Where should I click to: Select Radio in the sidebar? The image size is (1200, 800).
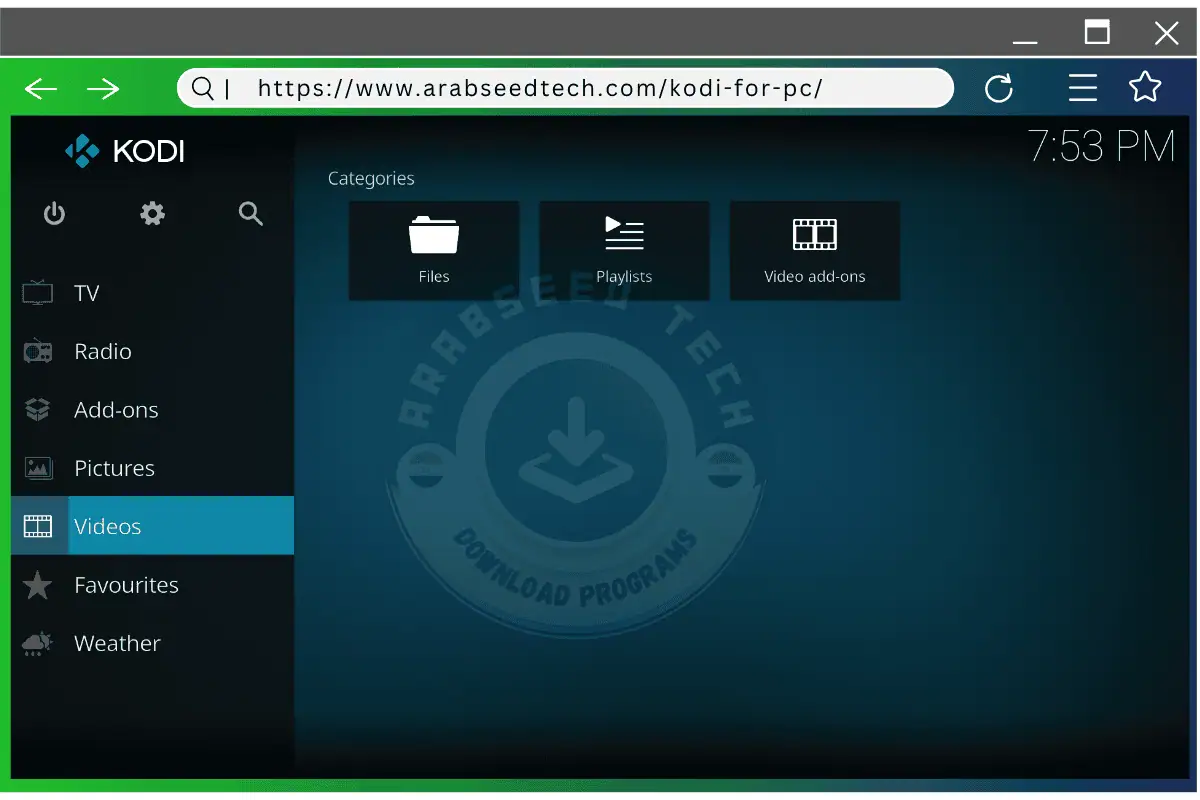[x=102, y=351]
